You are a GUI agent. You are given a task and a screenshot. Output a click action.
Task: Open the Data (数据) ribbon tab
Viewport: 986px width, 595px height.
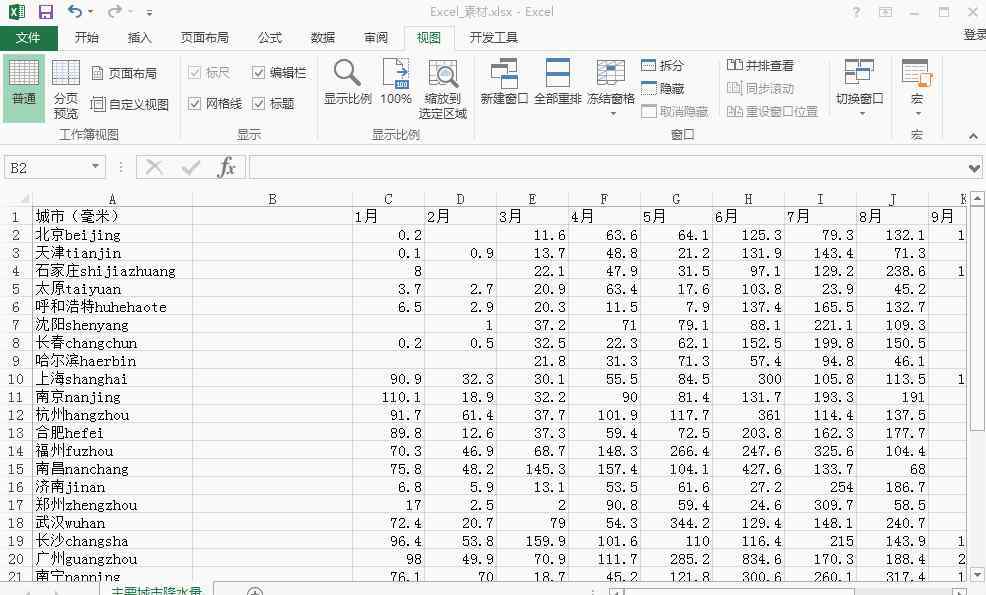tap(322, 38)
